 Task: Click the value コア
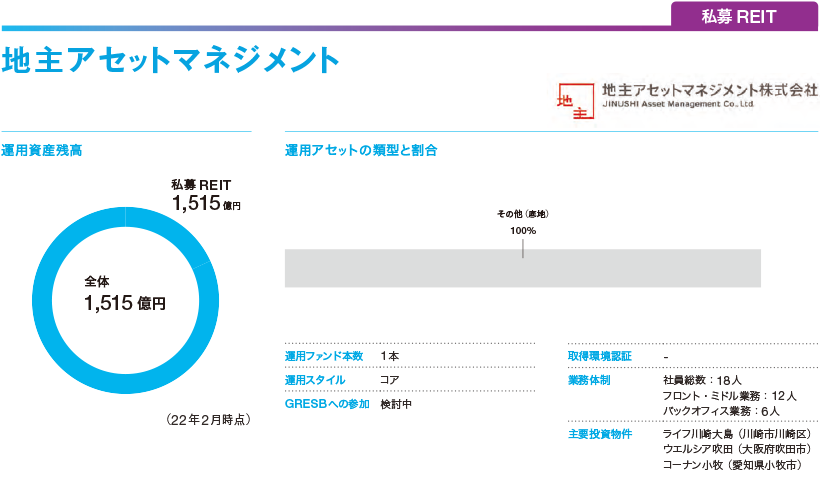[x=390, y=380]
